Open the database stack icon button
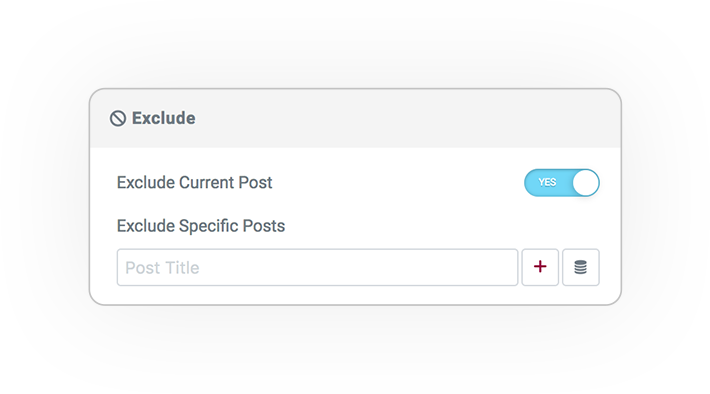Viewport: 710px width, 394px height. [x=580, y=267]
